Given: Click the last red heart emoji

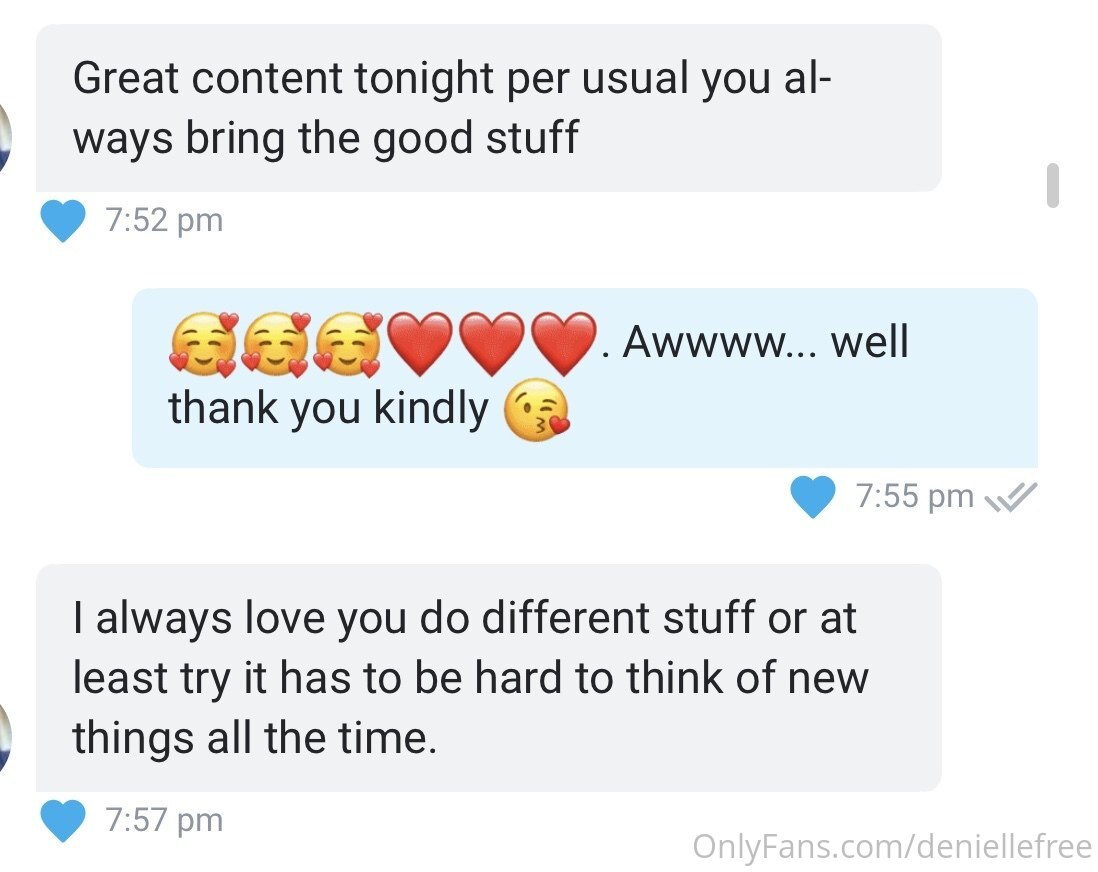Looking at the screenshot, I should (x=564, y=343).
